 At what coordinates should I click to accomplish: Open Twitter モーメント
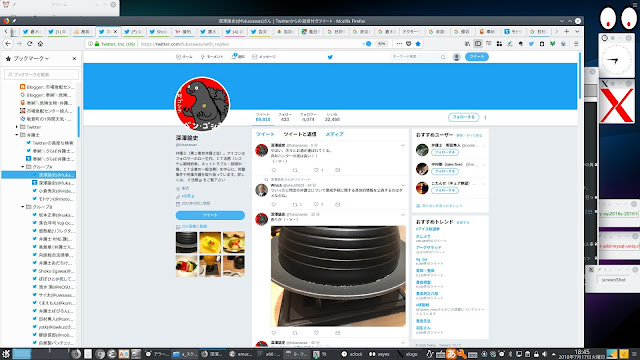[x=212, y=57]
